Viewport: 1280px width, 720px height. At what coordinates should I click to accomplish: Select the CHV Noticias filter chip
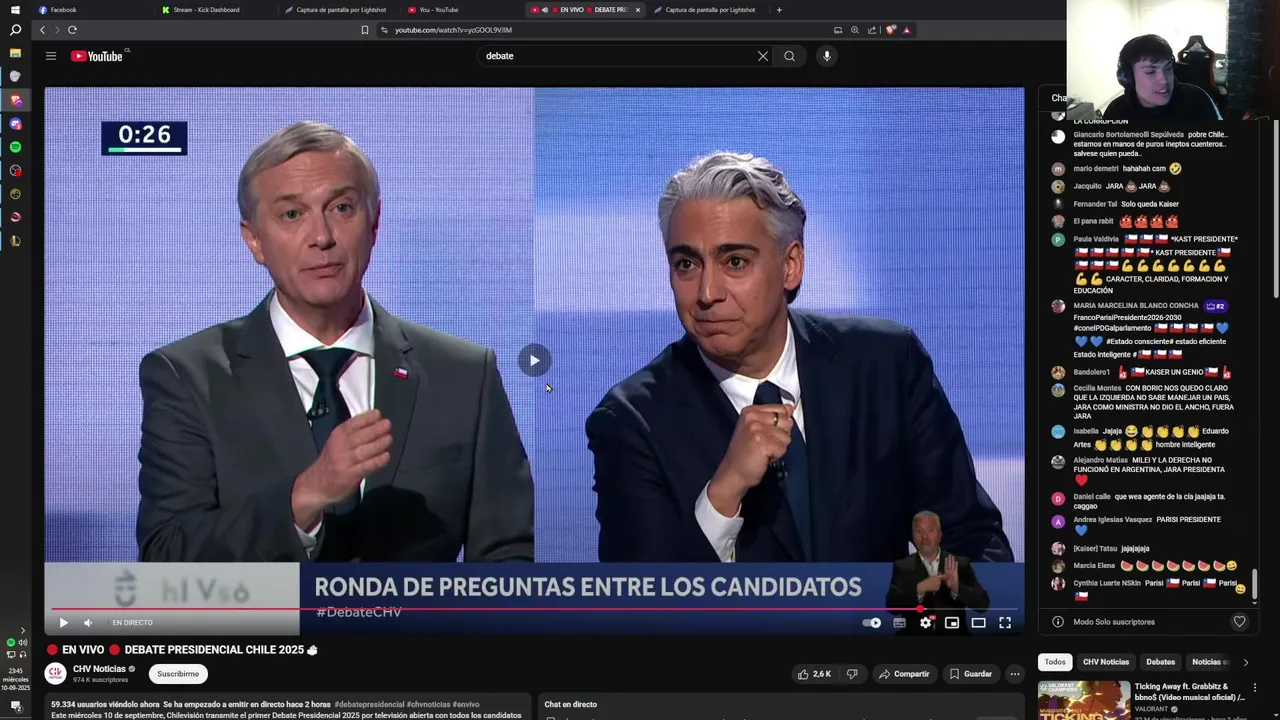point(1106,662)
